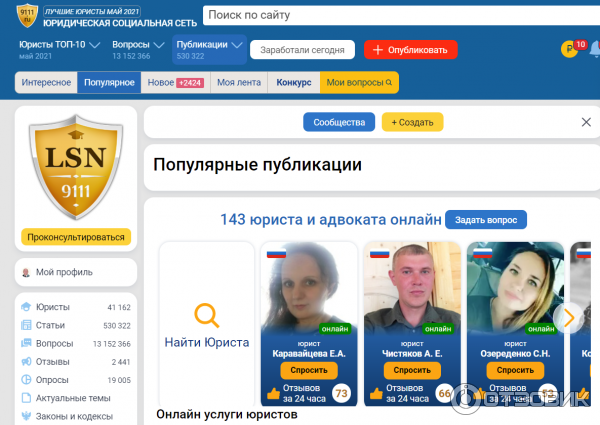Click Спросить under Каравайцева Е.А.
Viewport: 600px width, 425px height.
(x=309, y=370)
